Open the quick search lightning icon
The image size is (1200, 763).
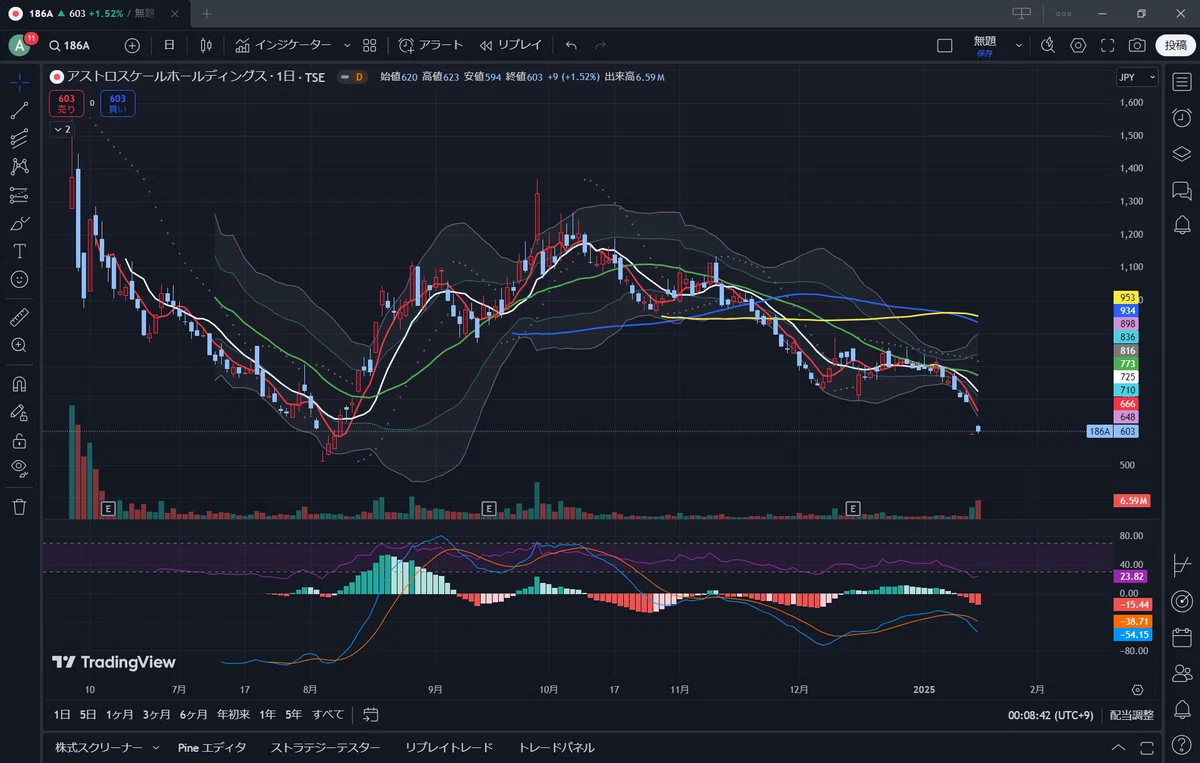[1047, 45]
